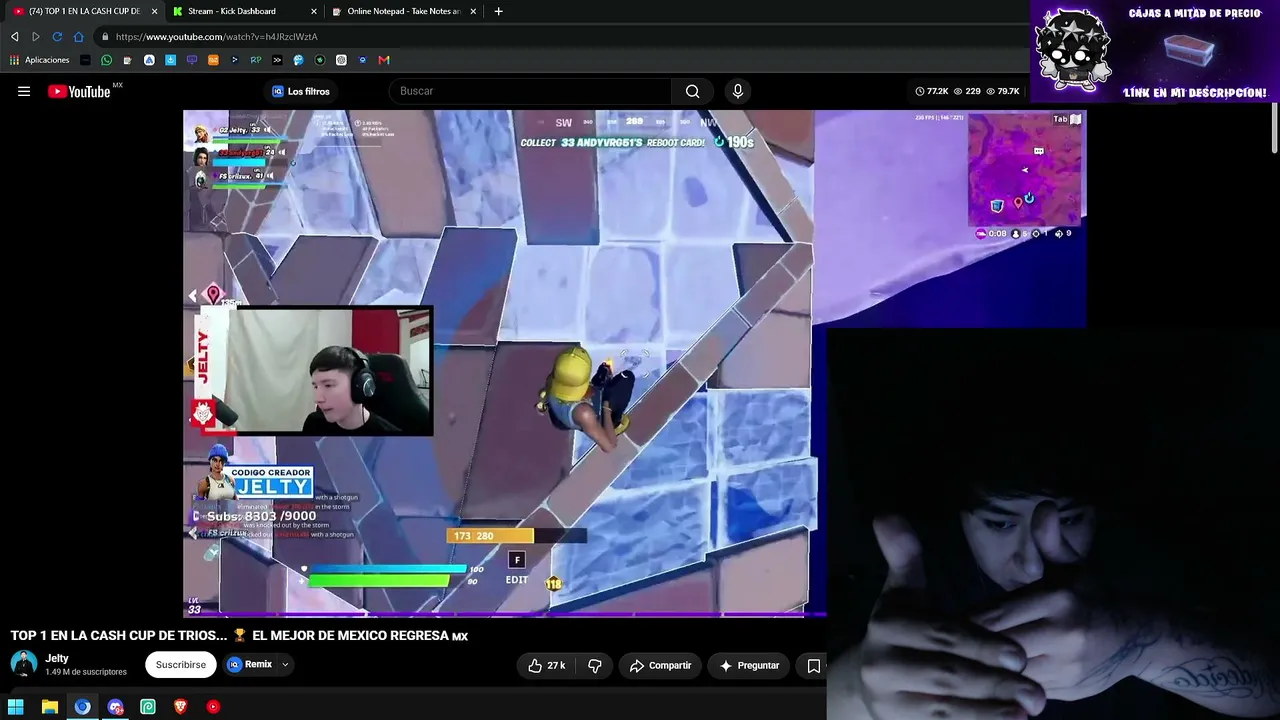Open the Los filtros button
Viewport: 1280px width, 720px height.
point(301,91)
